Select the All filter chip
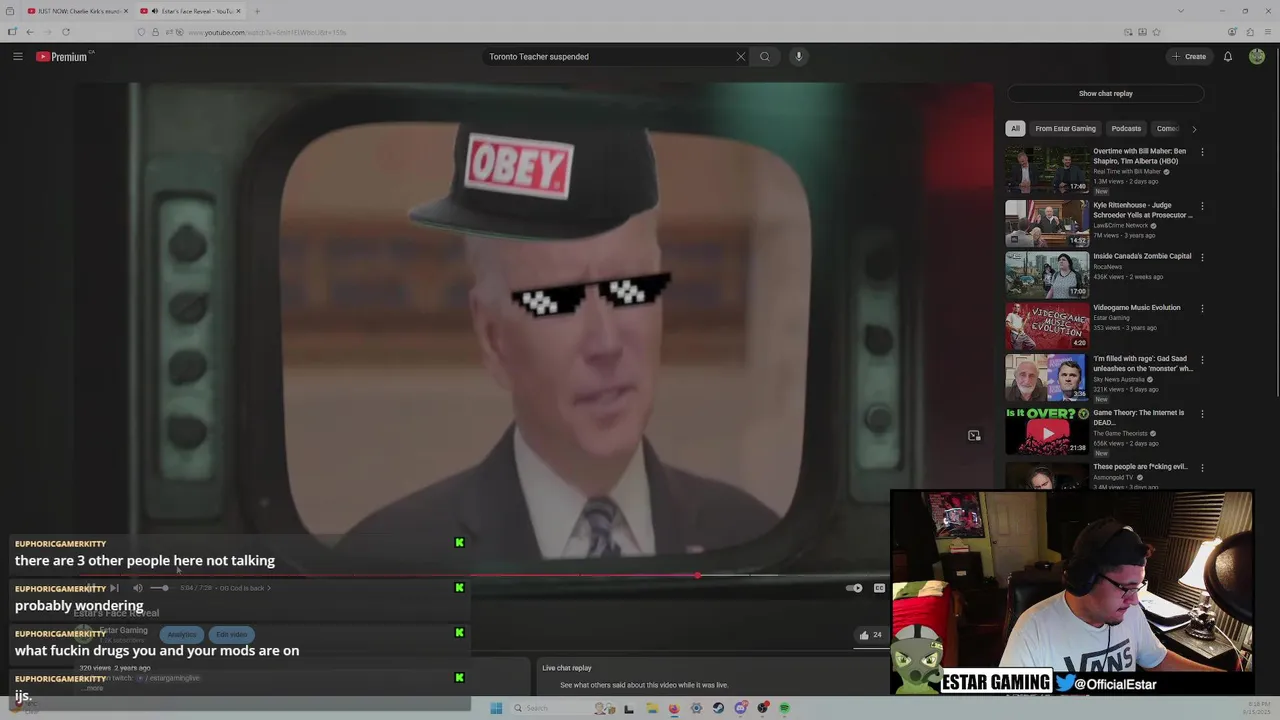Image resolution: width=1280 pixels, height=720 pixels. click(x=1015, y=128)
